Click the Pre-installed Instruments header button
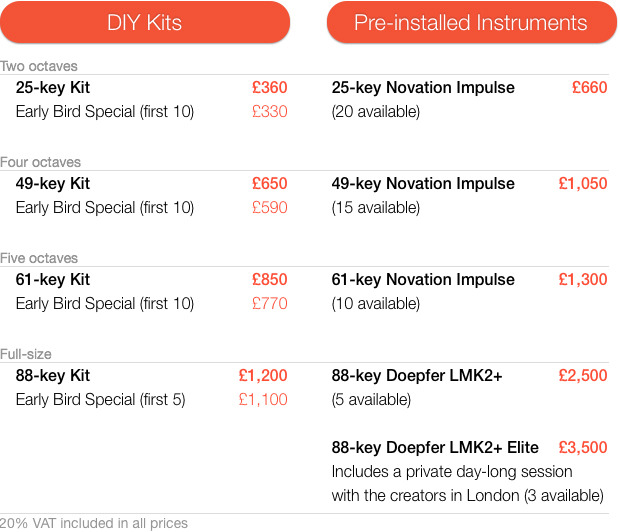Viewport: 620px width, 532px height. (x=471, y=22)
